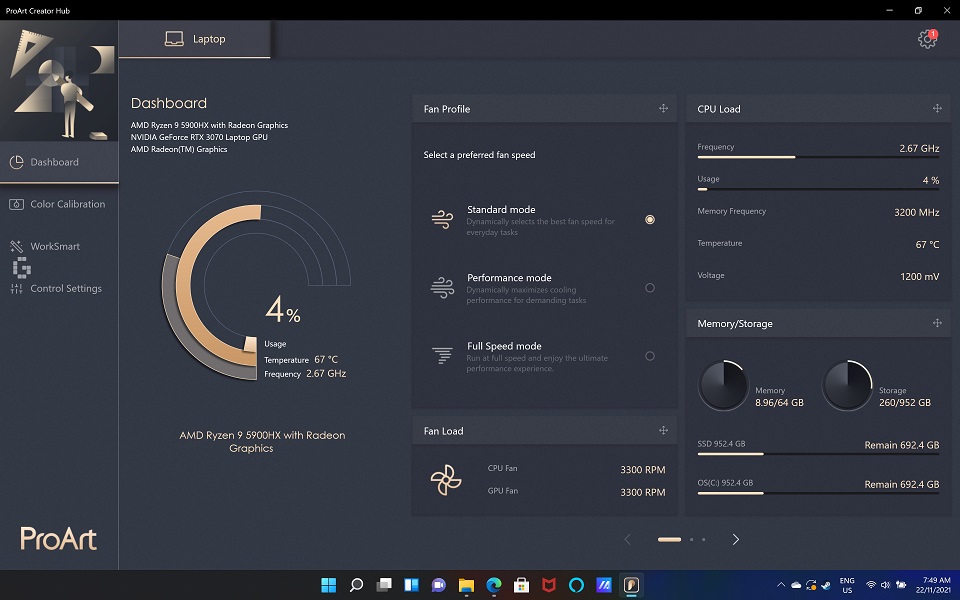Click the SSD 952.4 GB storage bar
Image resolution: width=960 pixels, height=600 pixels.
[818, 454]
